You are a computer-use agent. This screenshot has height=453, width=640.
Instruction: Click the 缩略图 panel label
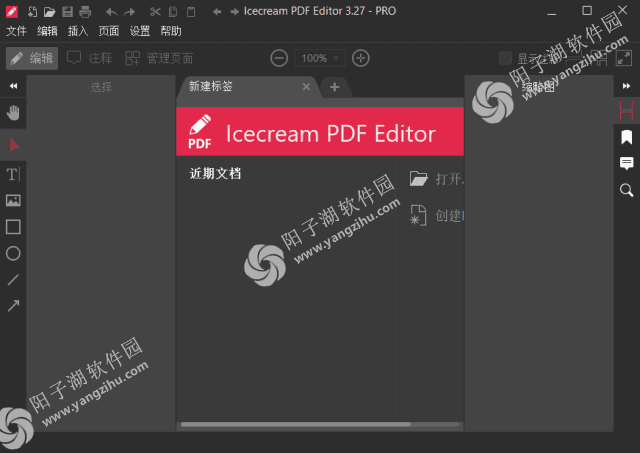(x=538, y=87)
